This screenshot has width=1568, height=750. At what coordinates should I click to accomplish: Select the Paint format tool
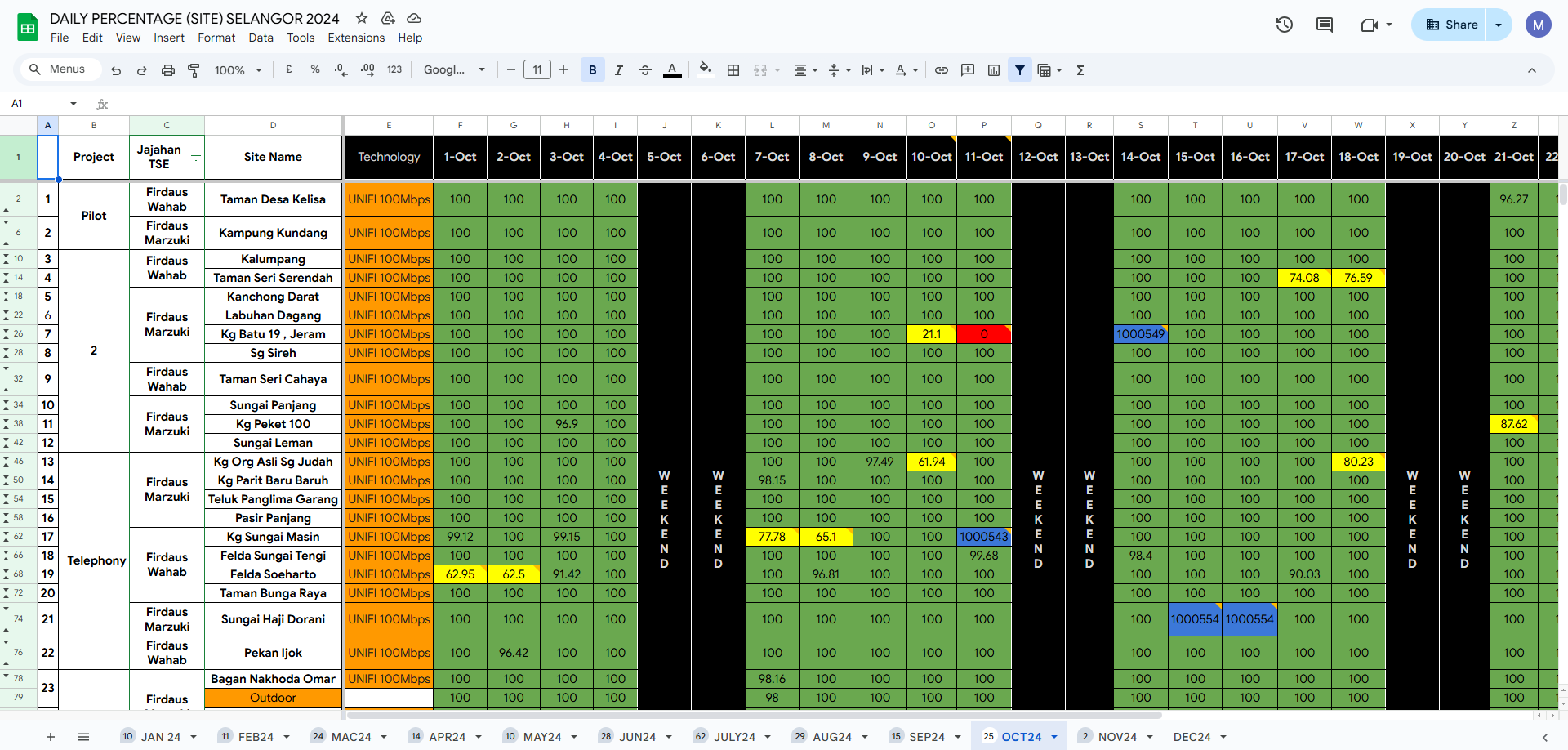[194, 70]
